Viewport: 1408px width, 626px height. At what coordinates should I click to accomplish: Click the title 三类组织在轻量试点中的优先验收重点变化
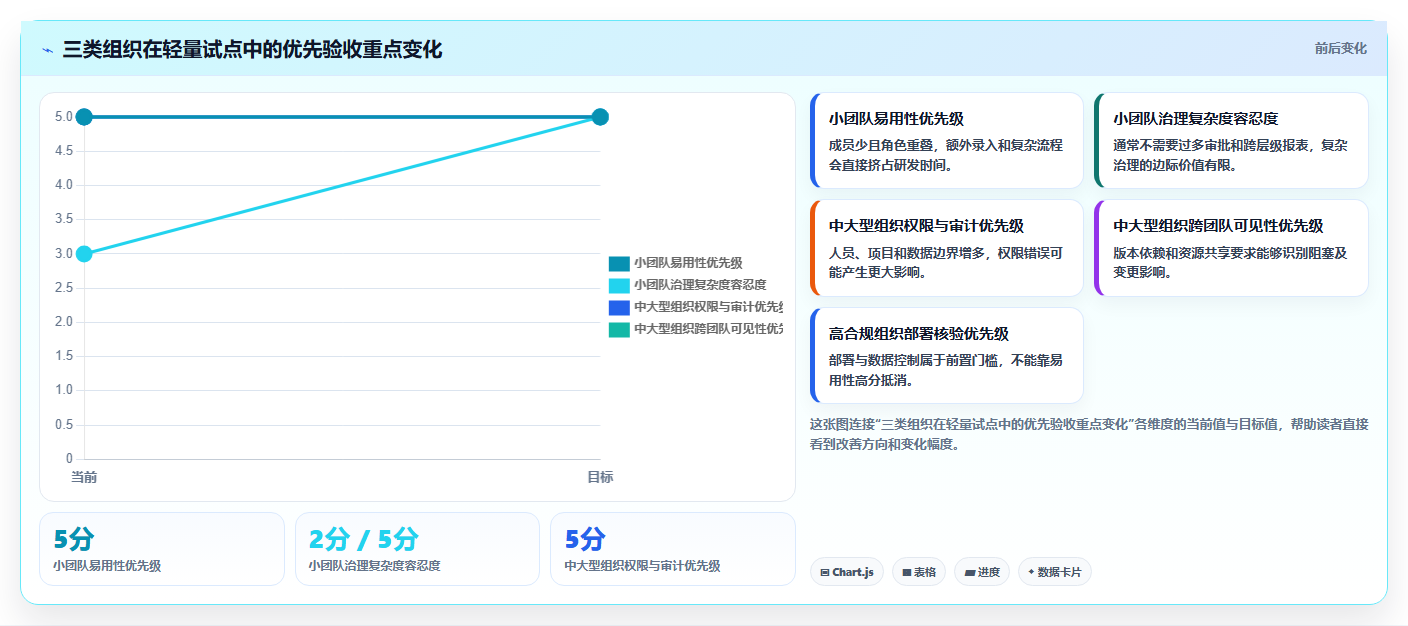click(252, 49)
